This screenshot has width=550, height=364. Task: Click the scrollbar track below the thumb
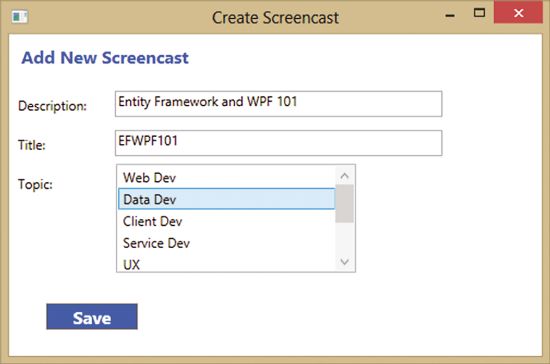[x=344, y=238]
